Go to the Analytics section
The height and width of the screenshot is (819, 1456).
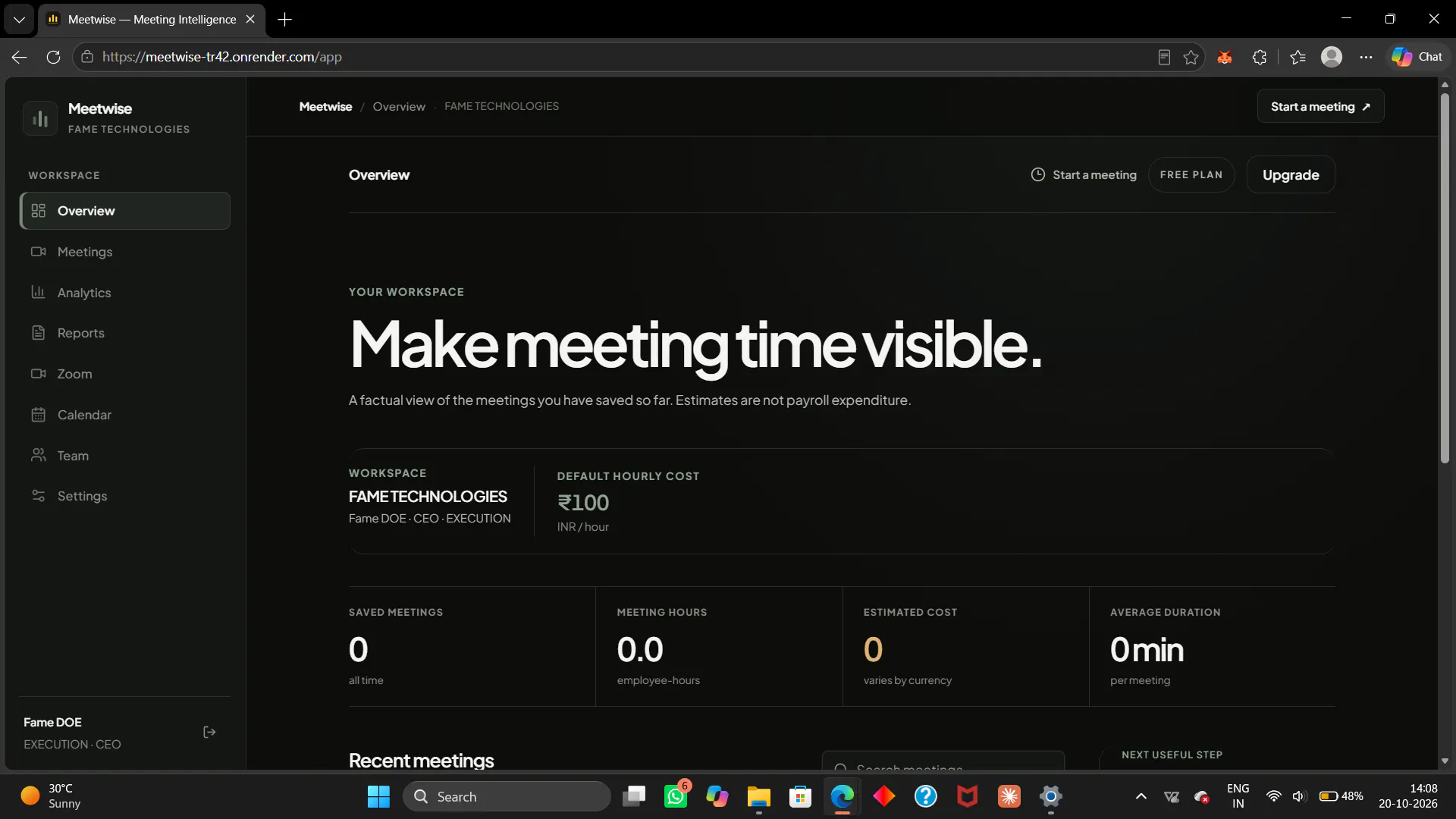click(125, 293)
